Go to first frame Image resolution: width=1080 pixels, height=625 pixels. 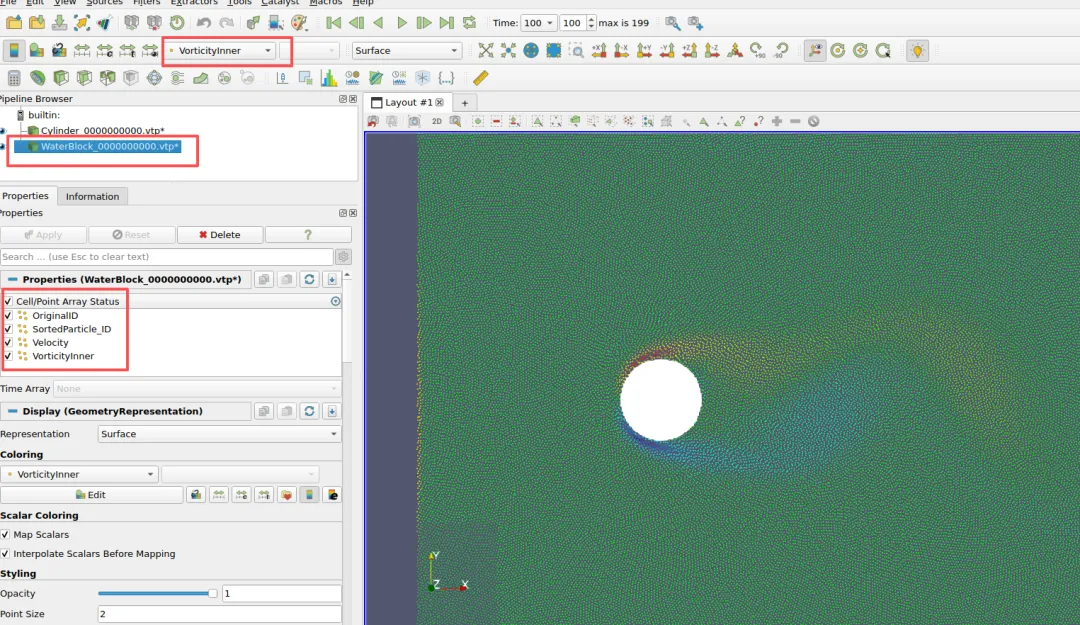[x=333, y=23]
